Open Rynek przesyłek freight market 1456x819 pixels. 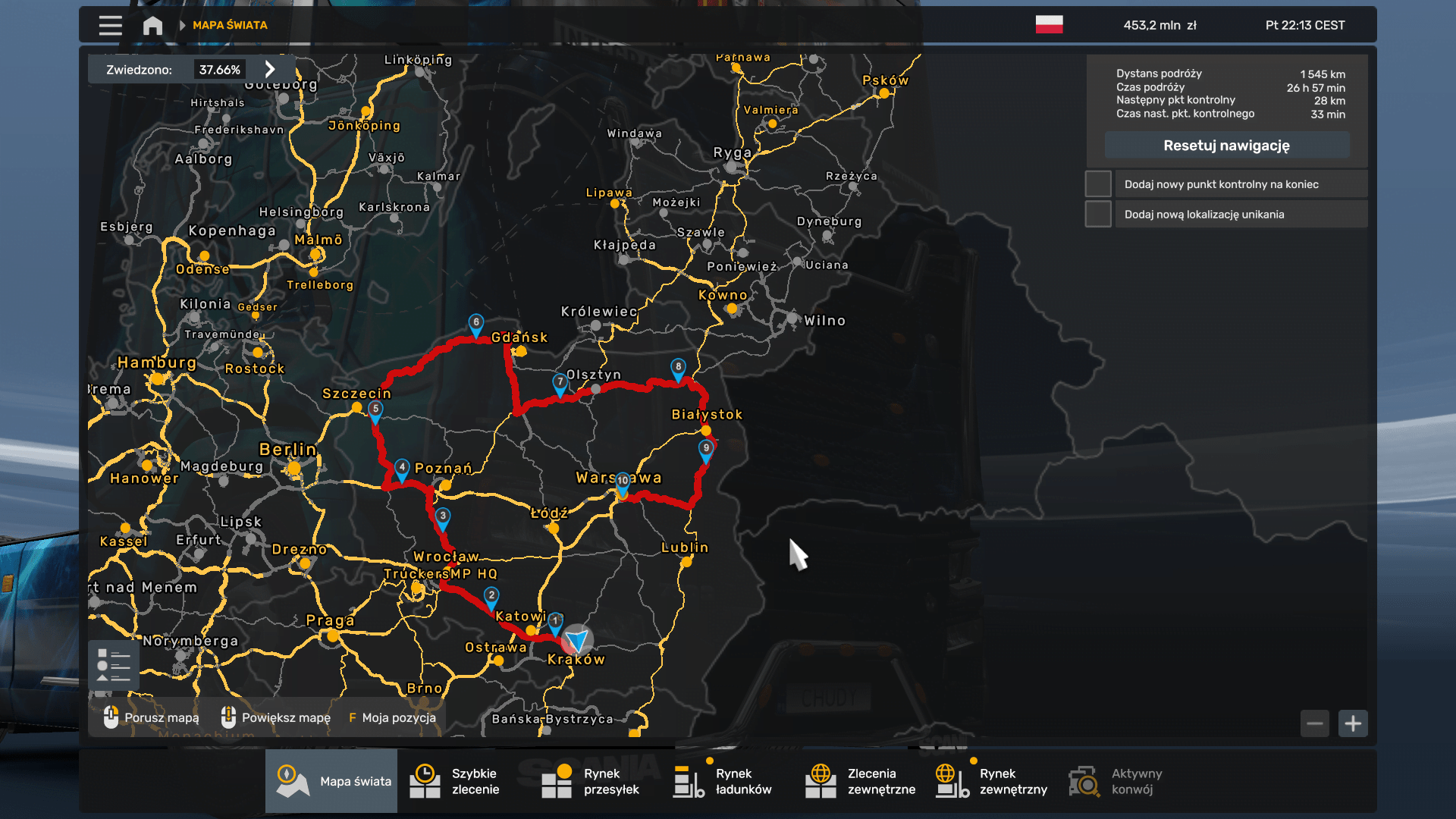591,781
